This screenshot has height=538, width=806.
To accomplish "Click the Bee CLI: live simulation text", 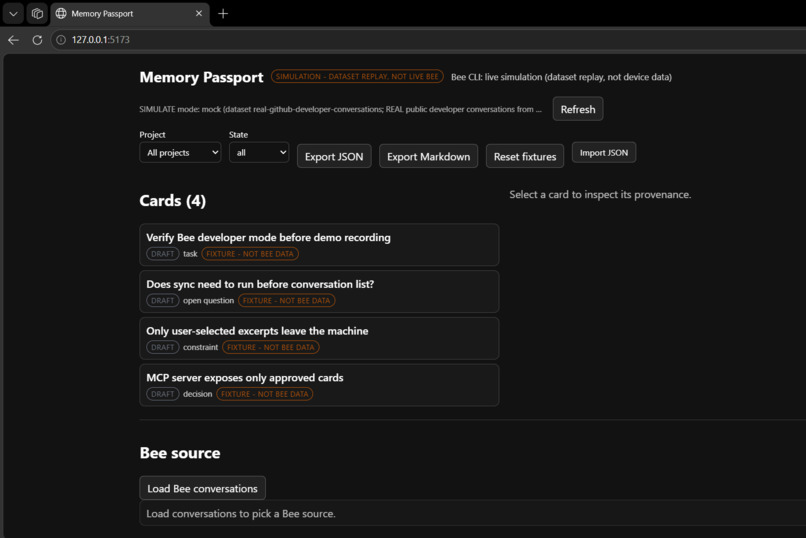I will (x=561, y=77).
